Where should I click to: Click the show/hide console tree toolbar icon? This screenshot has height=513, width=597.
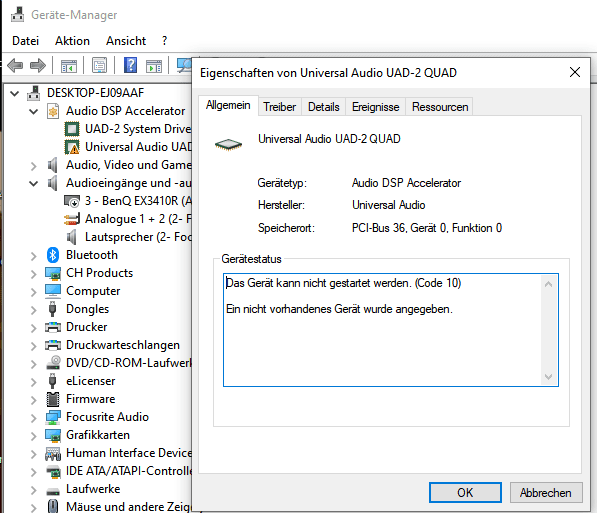coord(69,66)
